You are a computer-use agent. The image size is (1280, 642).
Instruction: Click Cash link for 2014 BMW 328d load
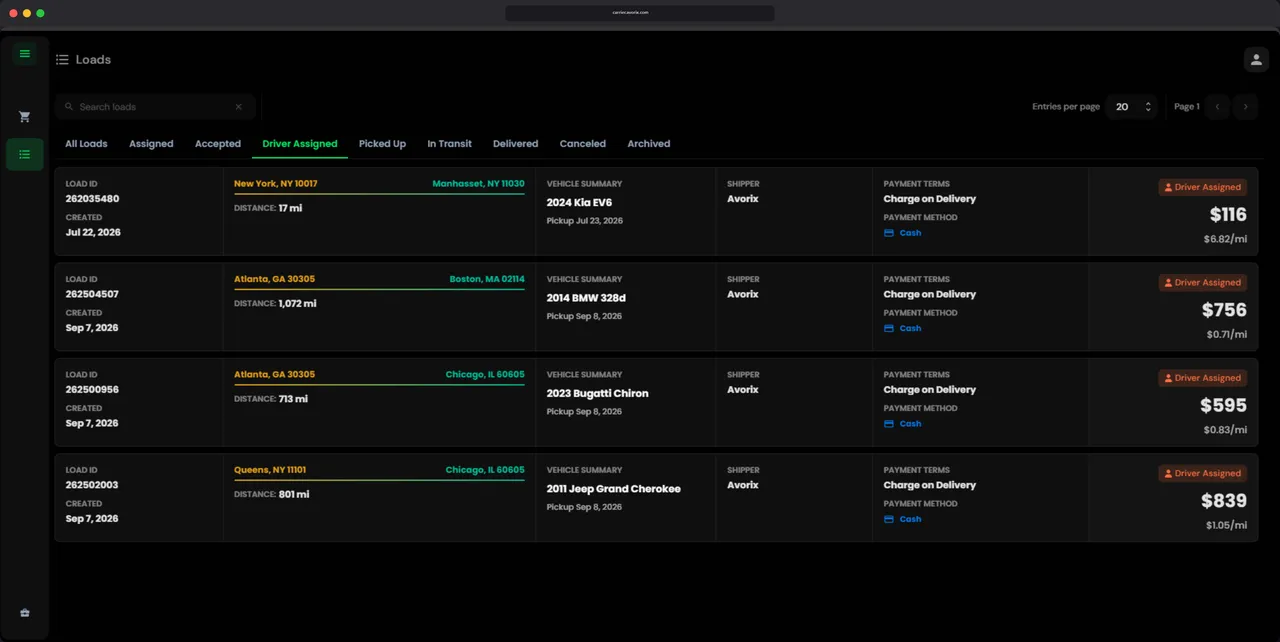coord(910,328)
